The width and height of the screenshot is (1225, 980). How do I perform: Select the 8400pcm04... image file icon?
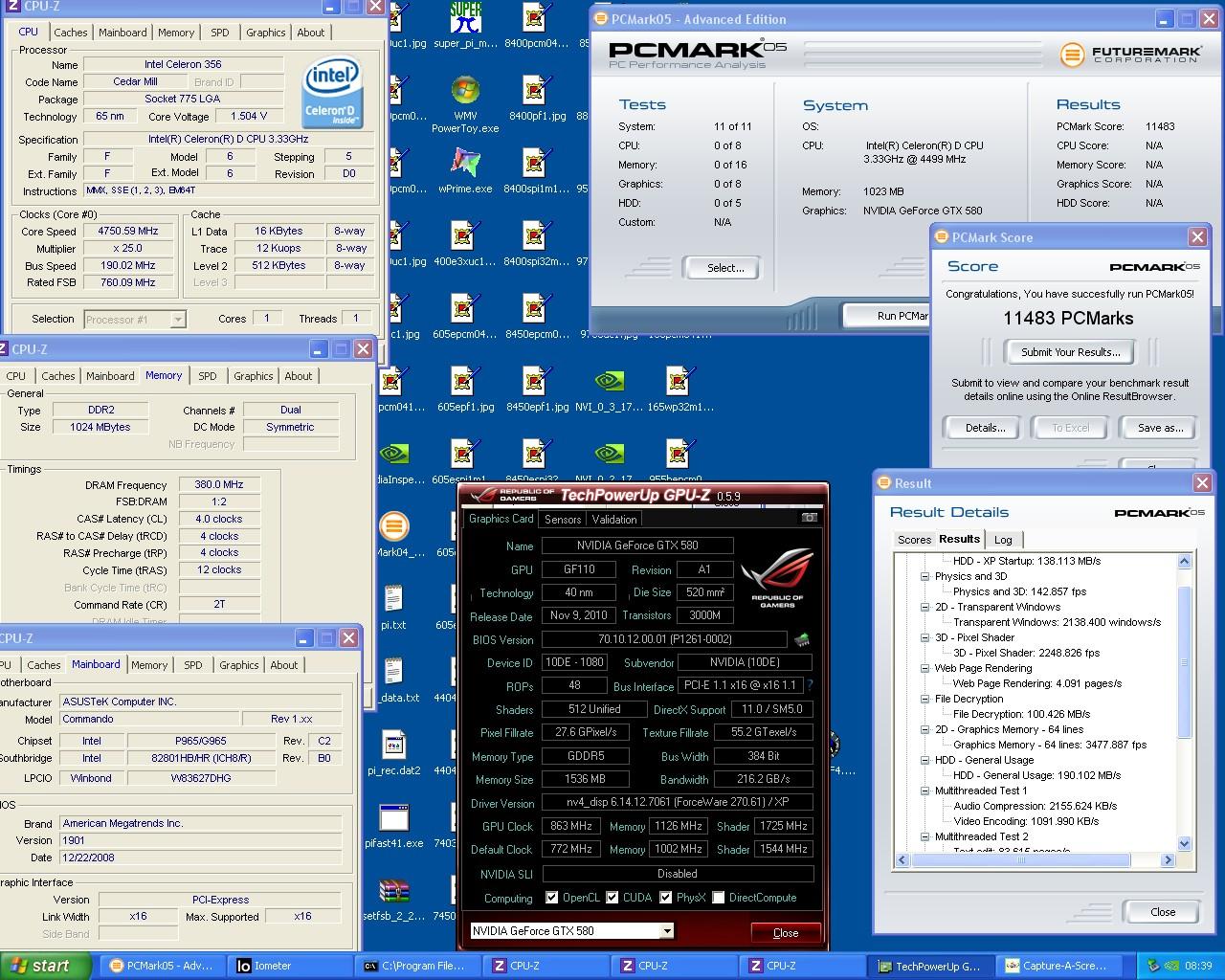[x=536, y=26]
